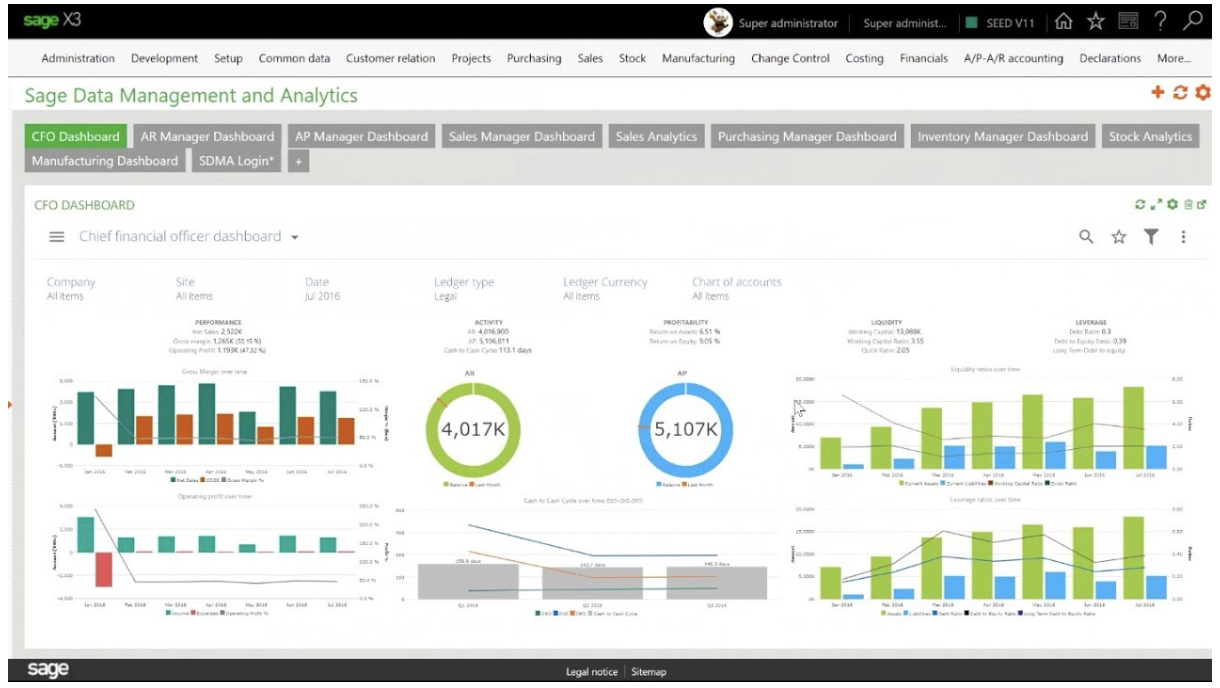Viewport: 1220px width, 688px height.
Task: Click the Sage X3 logo
Action: (51, 21)
